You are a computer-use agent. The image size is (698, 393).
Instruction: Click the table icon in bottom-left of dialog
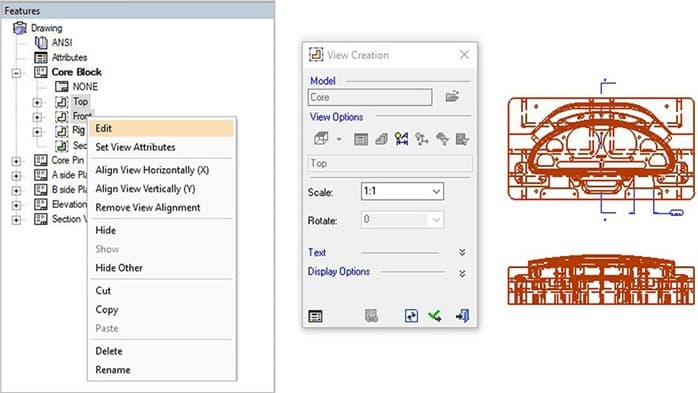click(x=315, y=316)
